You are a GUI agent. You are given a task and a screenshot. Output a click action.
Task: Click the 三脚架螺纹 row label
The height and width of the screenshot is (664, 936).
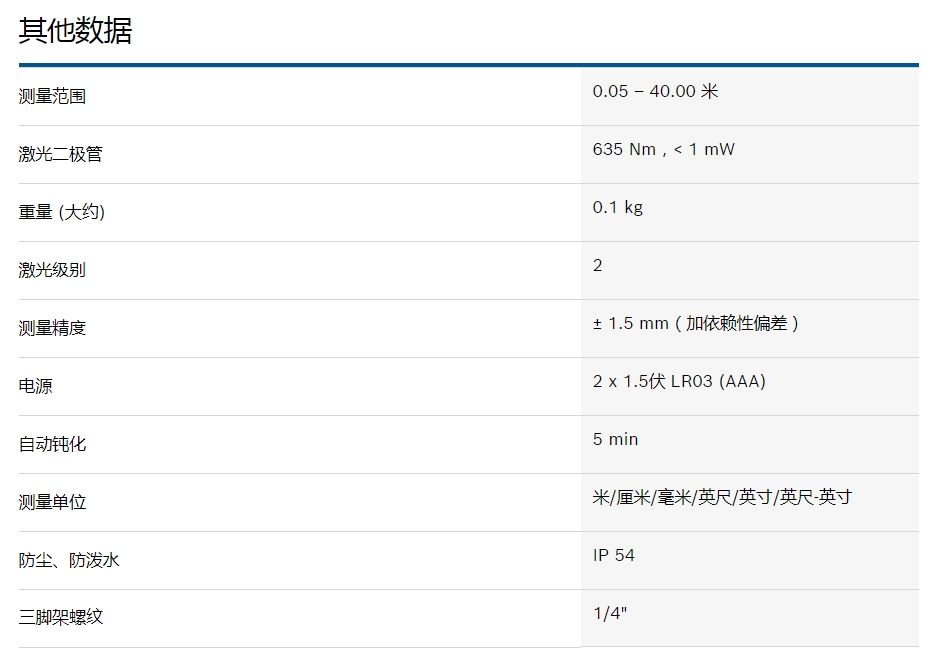click(60, 618)
